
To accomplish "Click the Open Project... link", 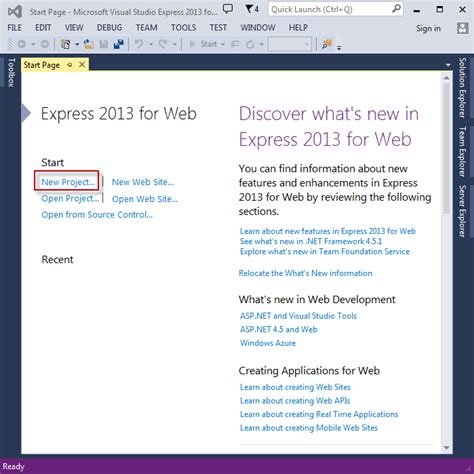I will point(70,198).
